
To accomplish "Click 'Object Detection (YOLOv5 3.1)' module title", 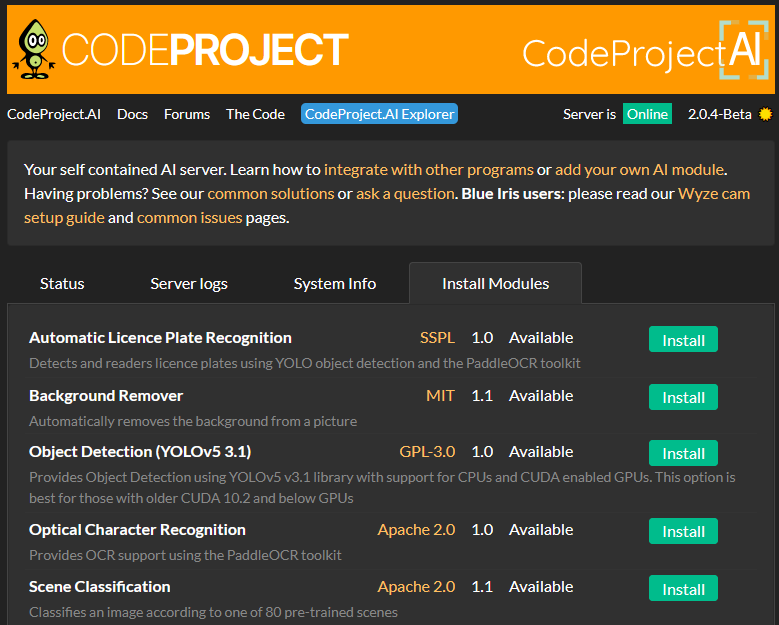I will [x=140, y=452].
